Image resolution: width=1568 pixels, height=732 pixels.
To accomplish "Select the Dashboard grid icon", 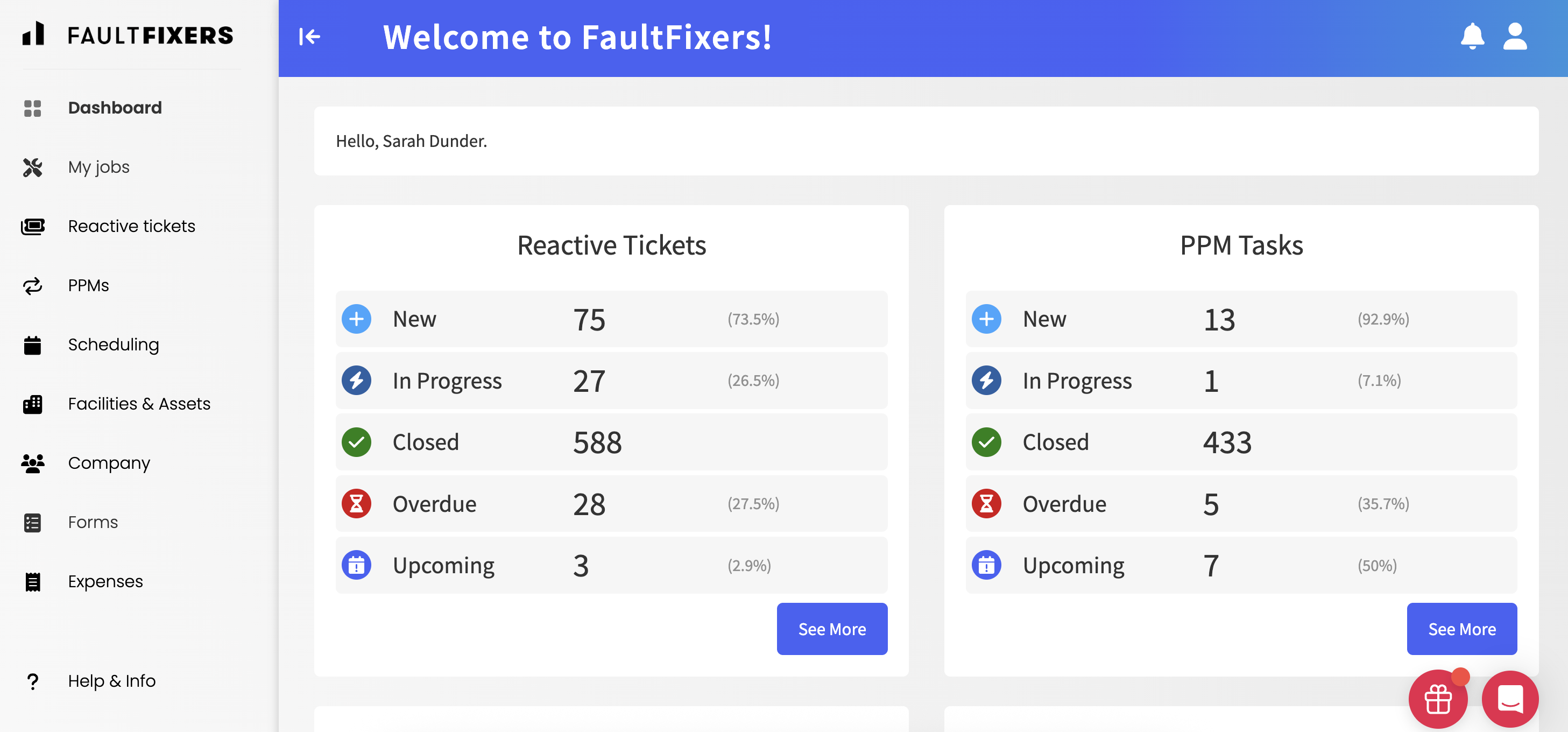I will pyautogui.click(x=32, y=108).
